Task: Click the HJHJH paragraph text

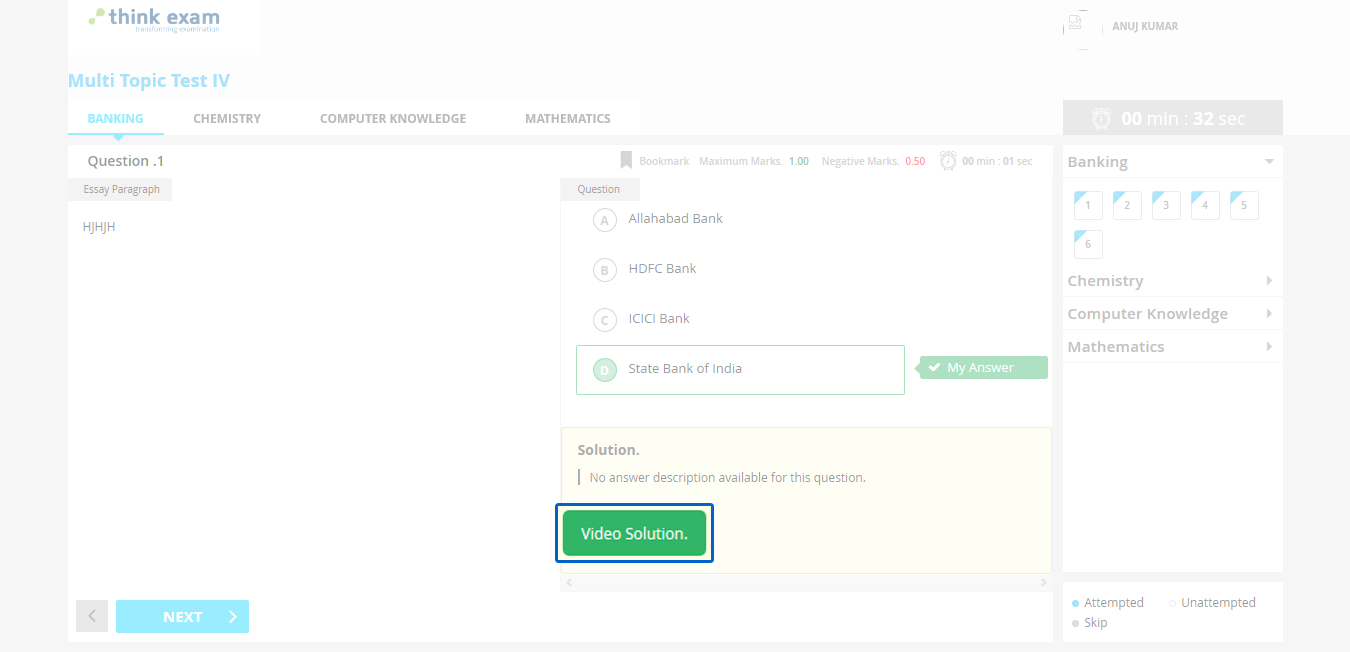Action: click(x=99, y=227)
